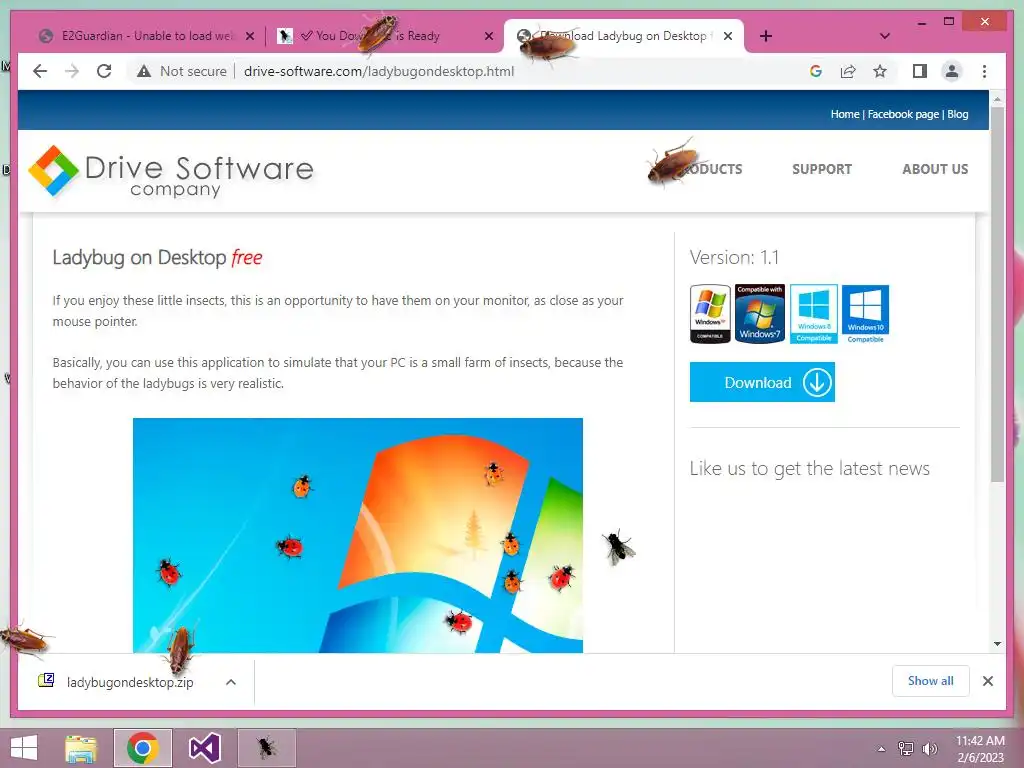Click the fly application taskbar icon
Viewport: 1024px width, 768px height.
click(266, 748)
